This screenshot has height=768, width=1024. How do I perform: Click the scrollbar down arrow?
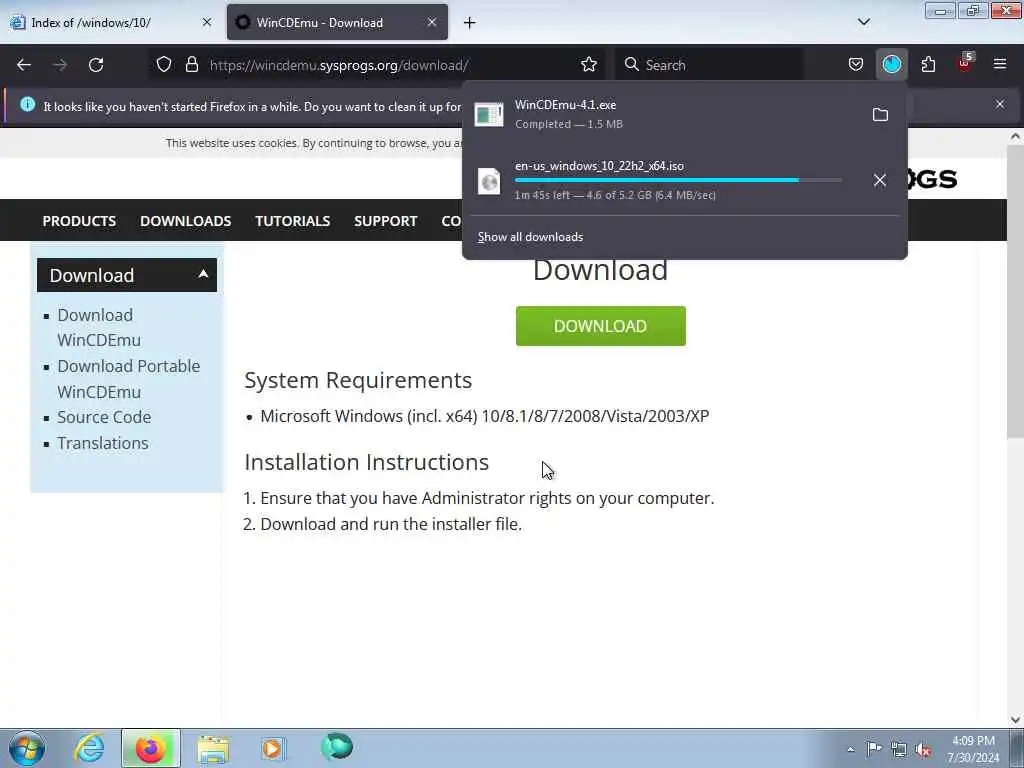[x=1015, y=720]
